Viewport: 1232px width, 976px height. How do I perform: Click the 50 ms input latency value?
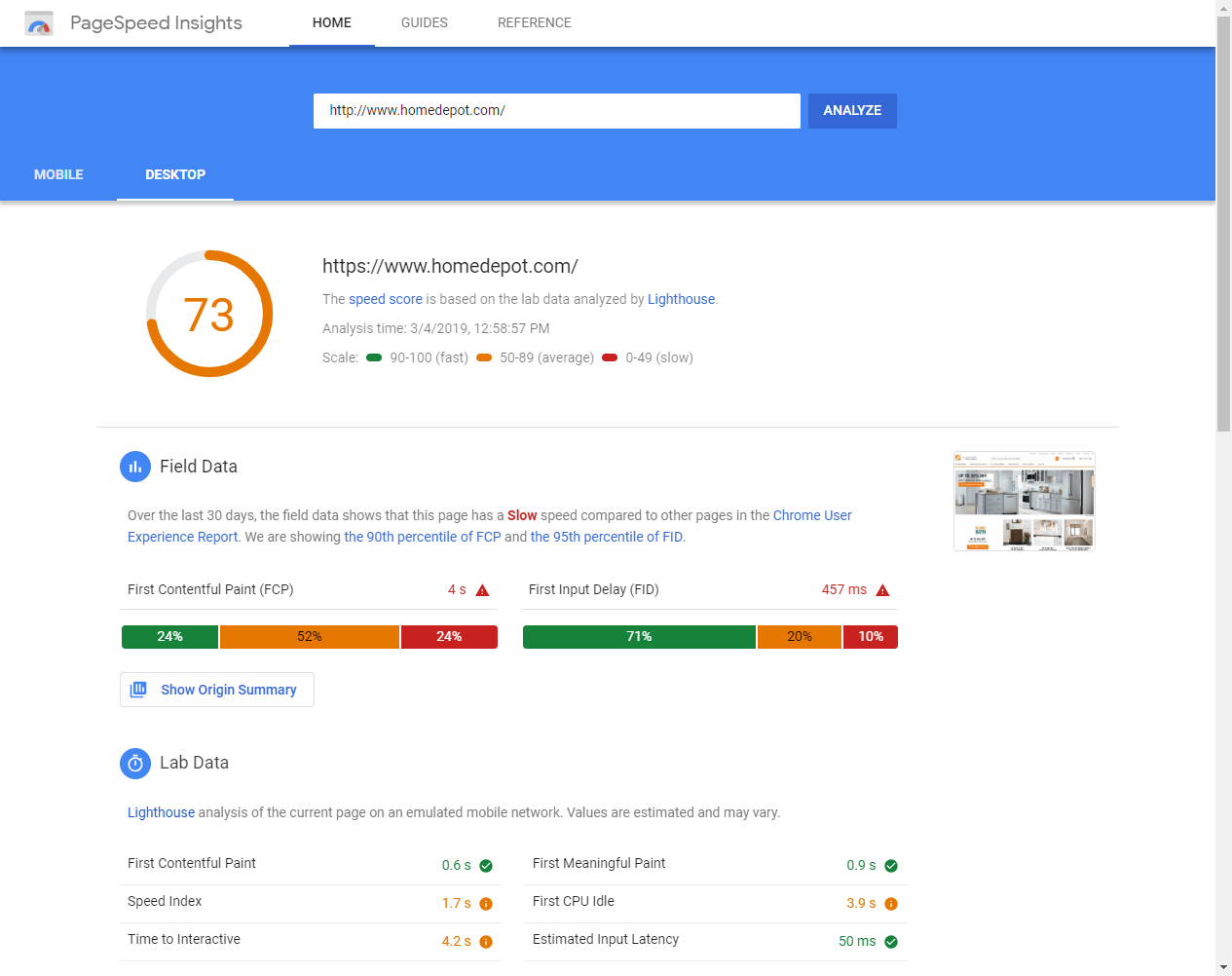pyautogui.click(x=857, y=942)
